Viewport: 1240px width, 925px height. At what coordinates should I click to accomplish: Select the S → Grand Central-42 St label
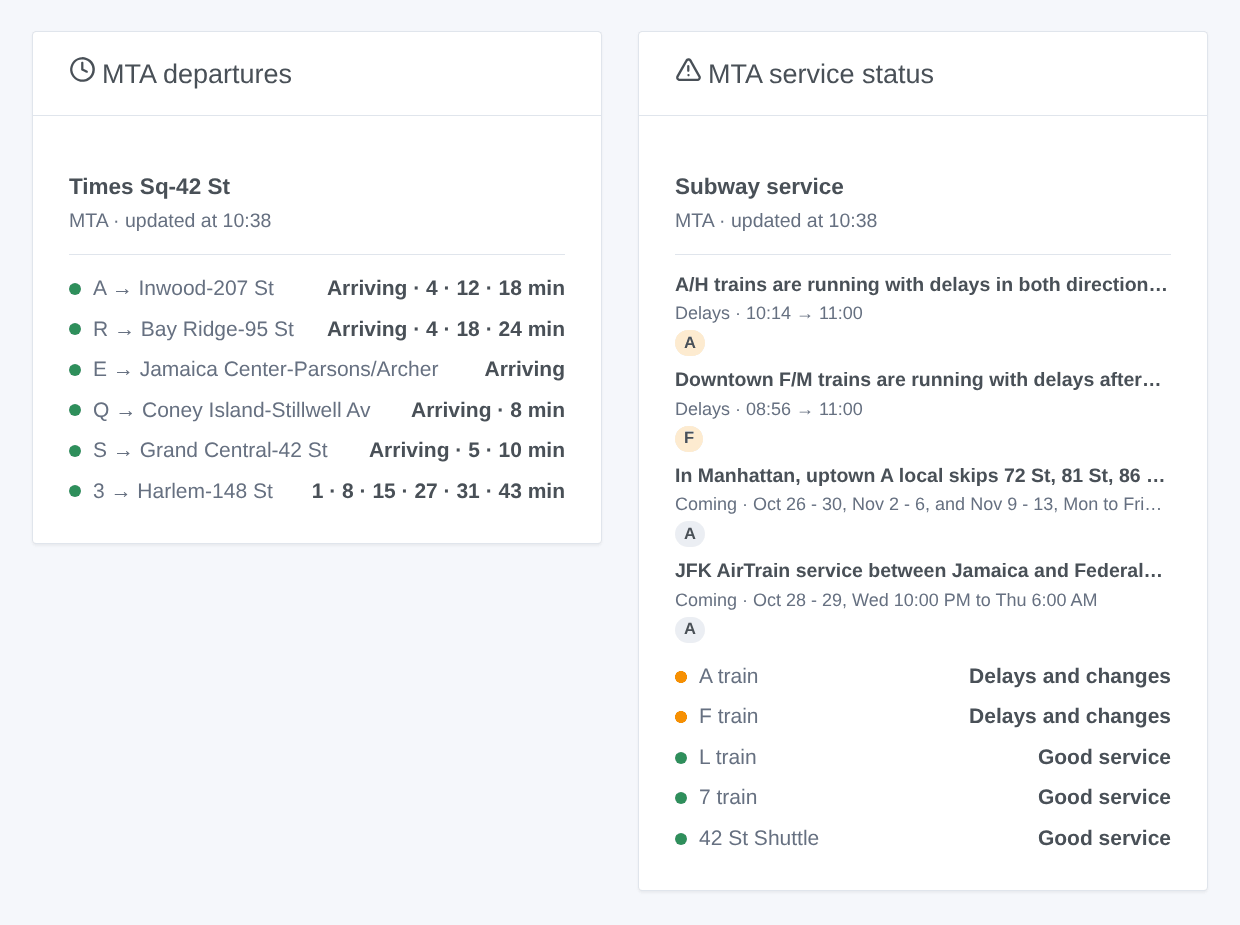pos(210,451)
